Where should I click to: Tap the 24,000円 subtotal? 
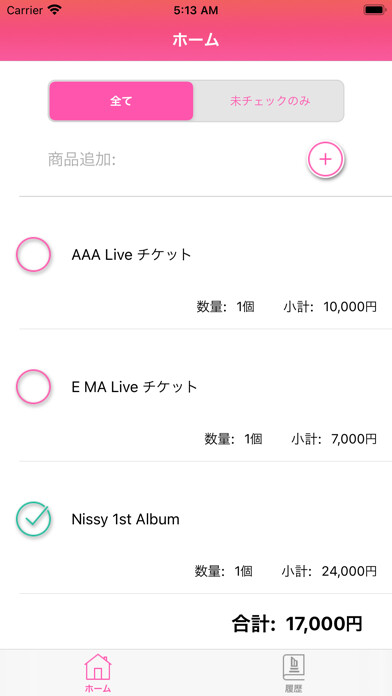pos(349,571)
